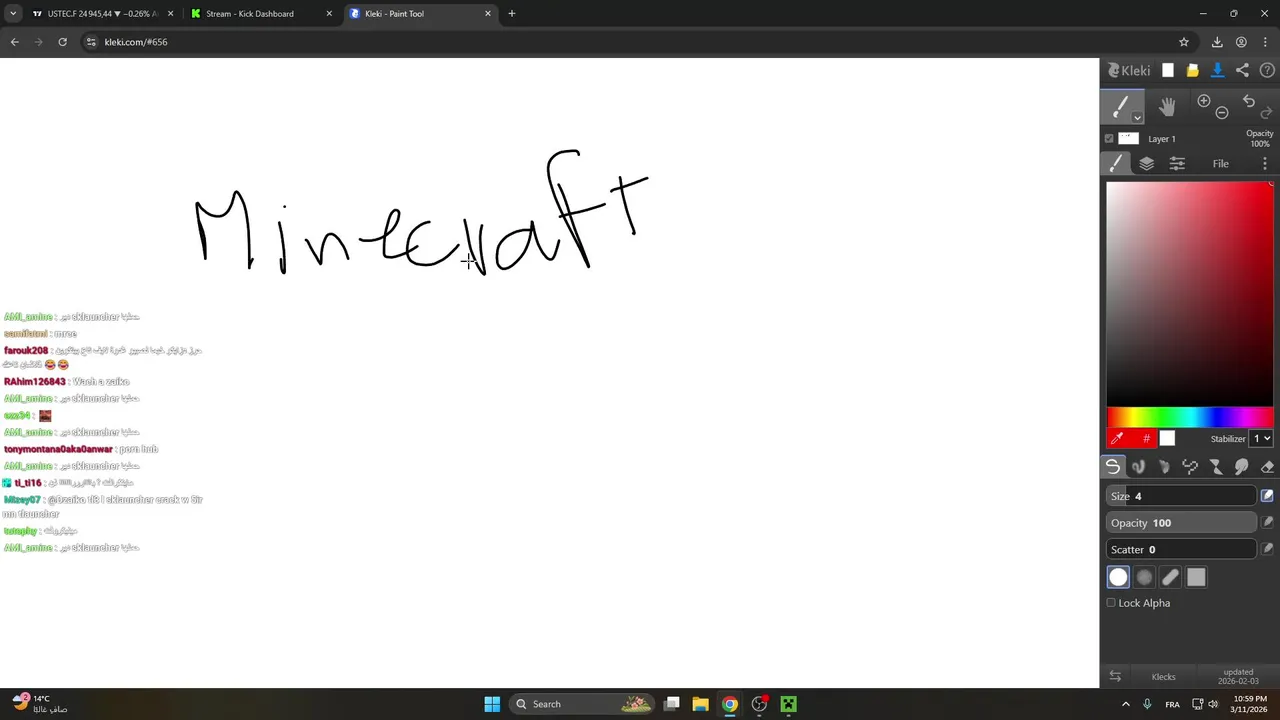
Task: Adjust the brush Opacity slider
Action: tap(1181, 522)
